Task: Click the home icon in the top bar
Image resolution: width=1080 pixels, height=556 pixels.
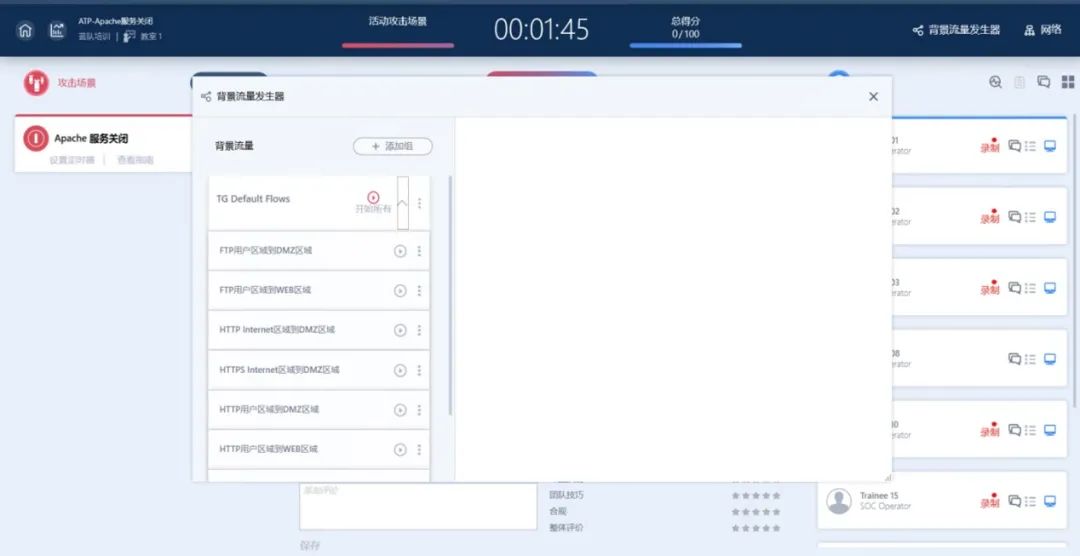Action: [25, 30]
